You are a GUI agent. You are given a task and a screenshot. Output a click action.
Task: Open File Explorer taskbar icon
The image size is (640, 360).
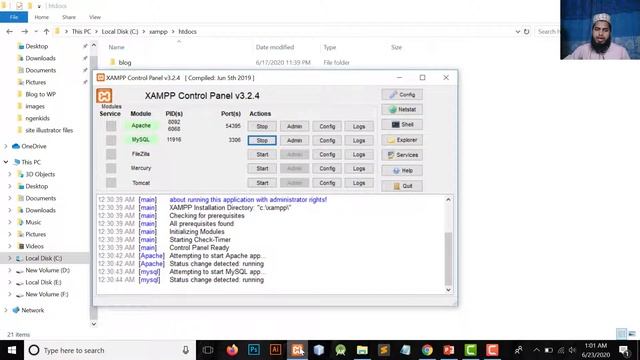pyautogui.click(x=362, y=350)
